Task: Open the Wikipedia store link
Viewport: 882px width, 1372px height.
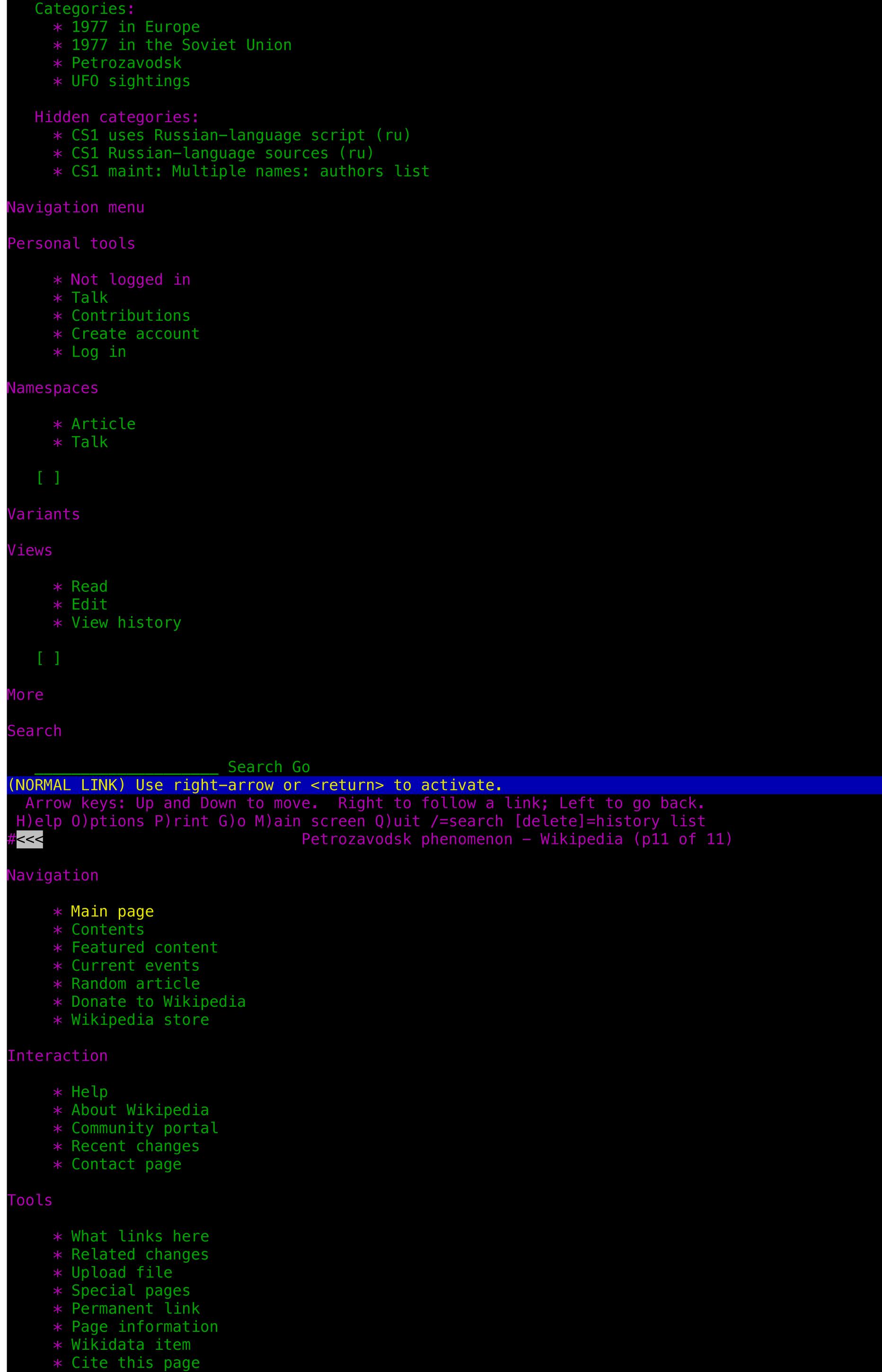Action: tap(141, 1020)
